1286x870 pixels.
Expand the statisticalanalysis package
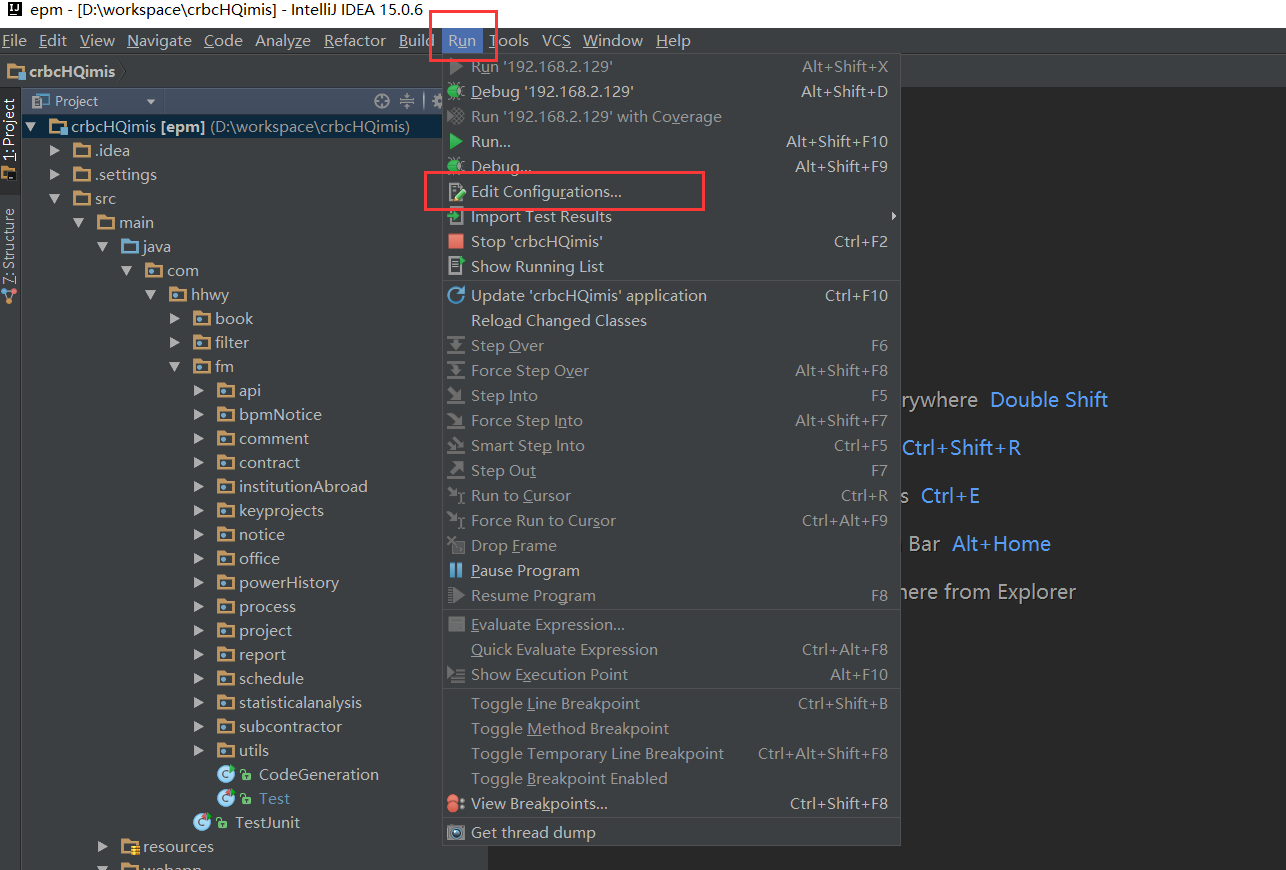pos(199,703)
